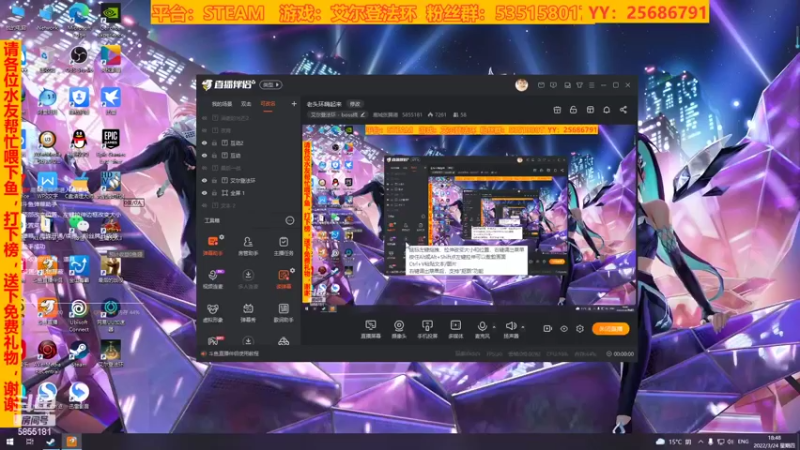Screen dimensions: 800x450
Task: Toggle visibility of the 直播2 source
Action: (205, 143)
